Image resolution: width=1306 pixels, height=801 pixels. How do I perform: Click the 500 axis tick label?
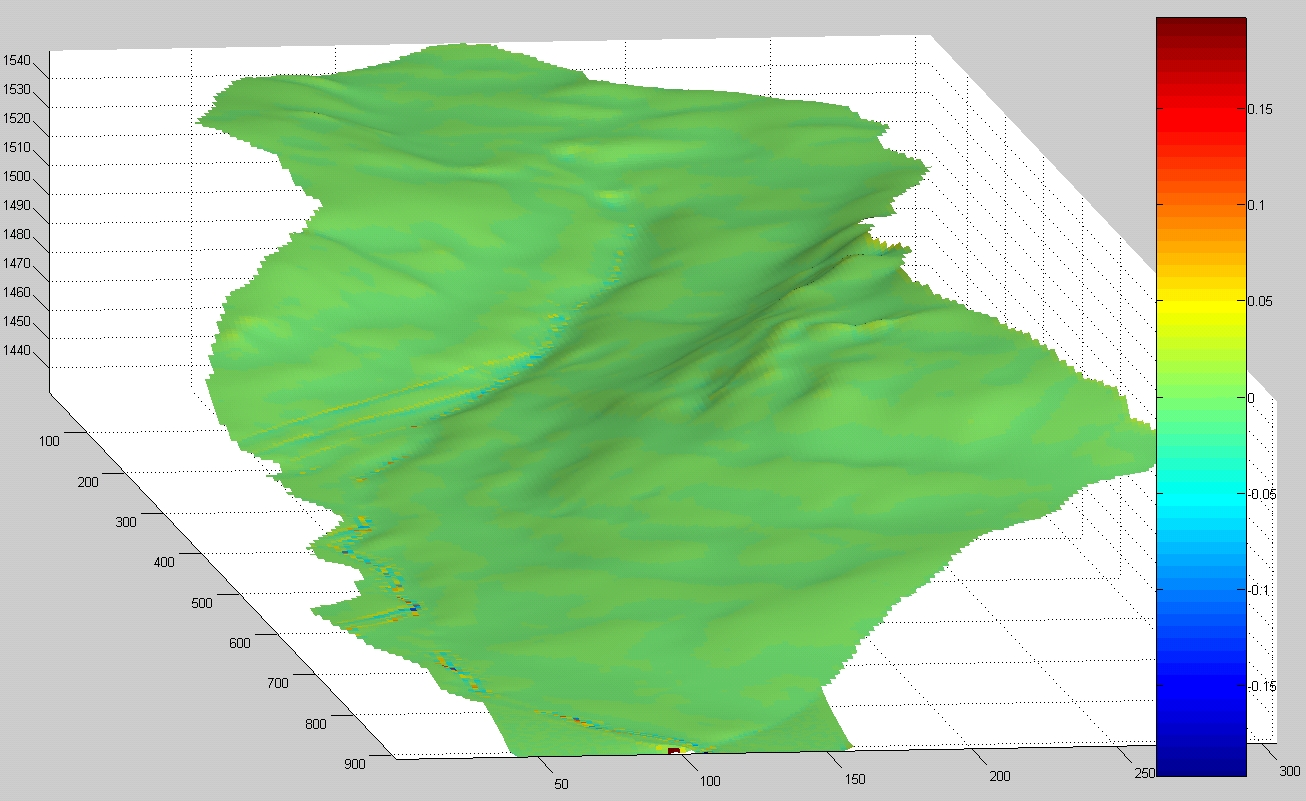click(x=202, y=603)
